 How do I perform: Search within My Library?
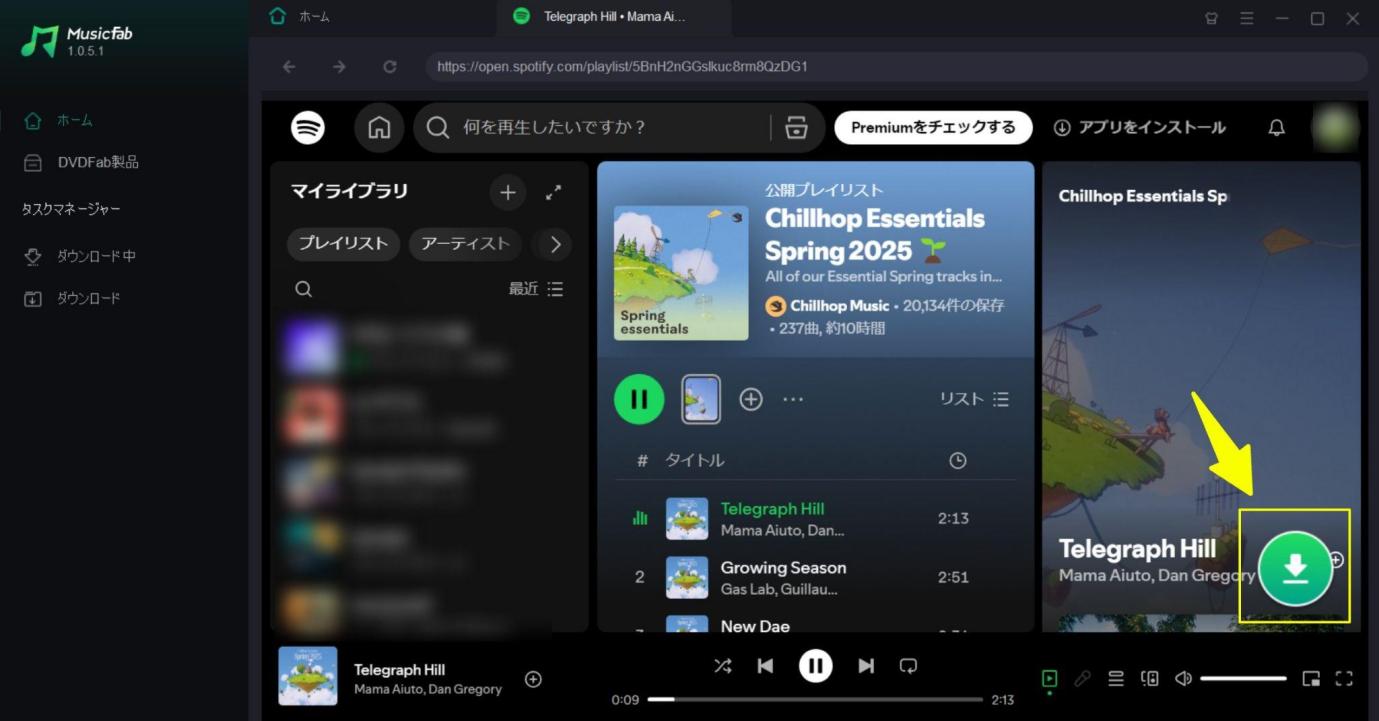click(x=304, y=289)
